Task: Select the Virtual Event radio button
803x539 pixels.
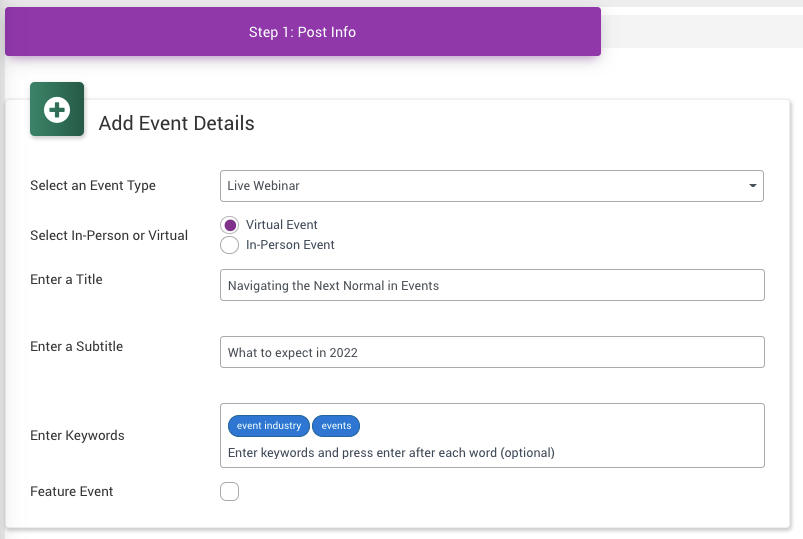Action: click(x=229, y=225)
